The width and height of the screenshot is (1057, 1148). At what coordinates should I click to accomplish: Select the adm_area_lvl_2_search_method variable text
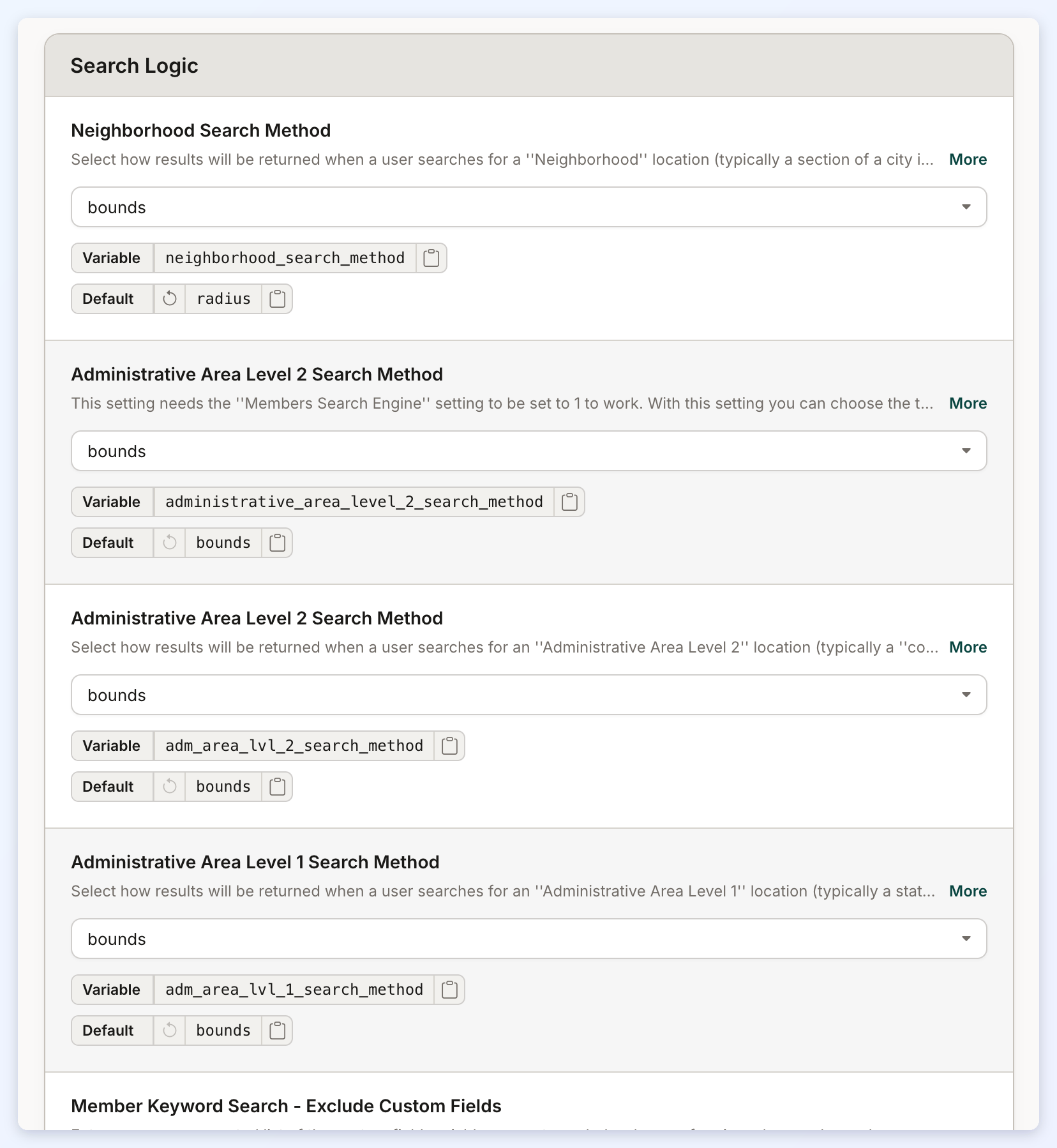294,746
